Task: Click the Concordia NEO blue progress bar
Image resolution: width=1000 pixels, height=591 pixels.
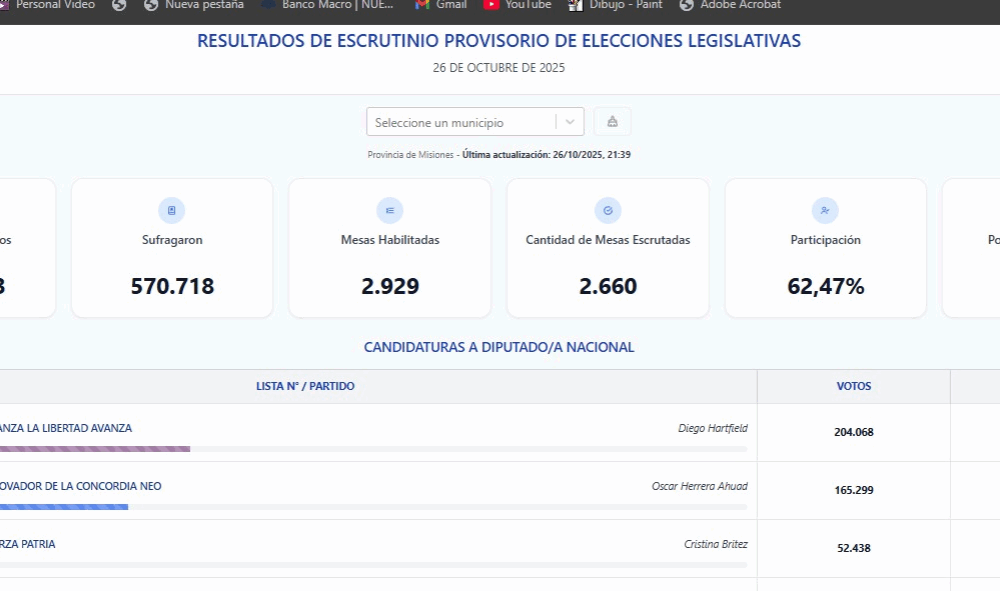Action: click(x=64, y=507)
